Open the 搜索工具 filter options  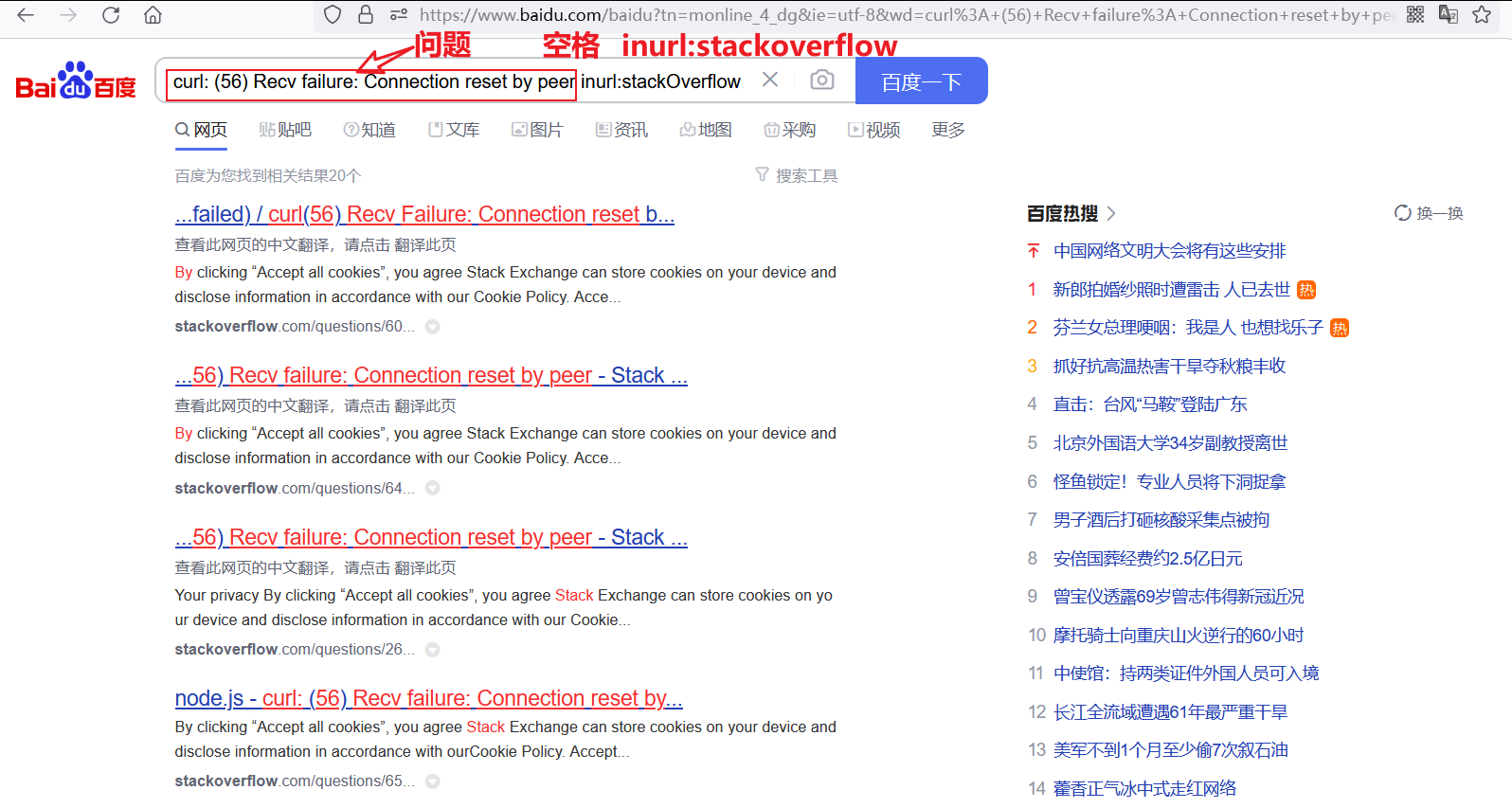click(x=796, y=175)
